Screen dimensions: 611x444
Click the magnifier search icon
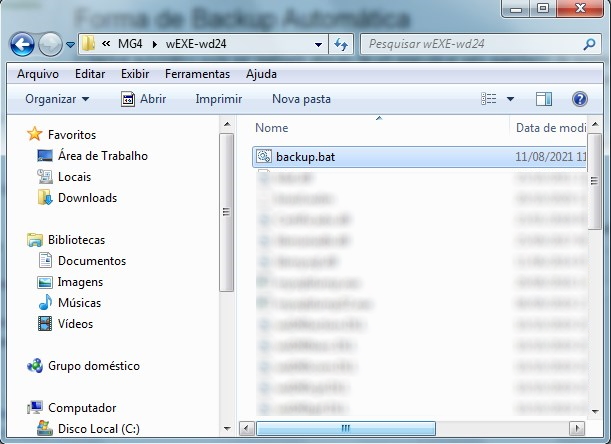(x=589, y=44)
